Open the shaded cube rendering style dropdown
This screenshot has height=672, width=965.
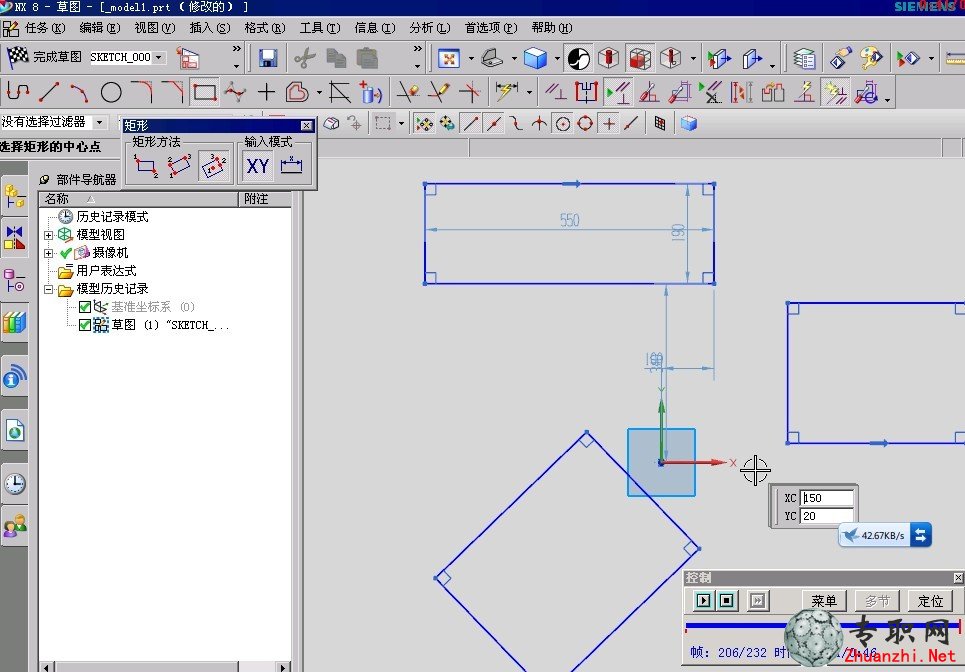[x=556, y=59]
